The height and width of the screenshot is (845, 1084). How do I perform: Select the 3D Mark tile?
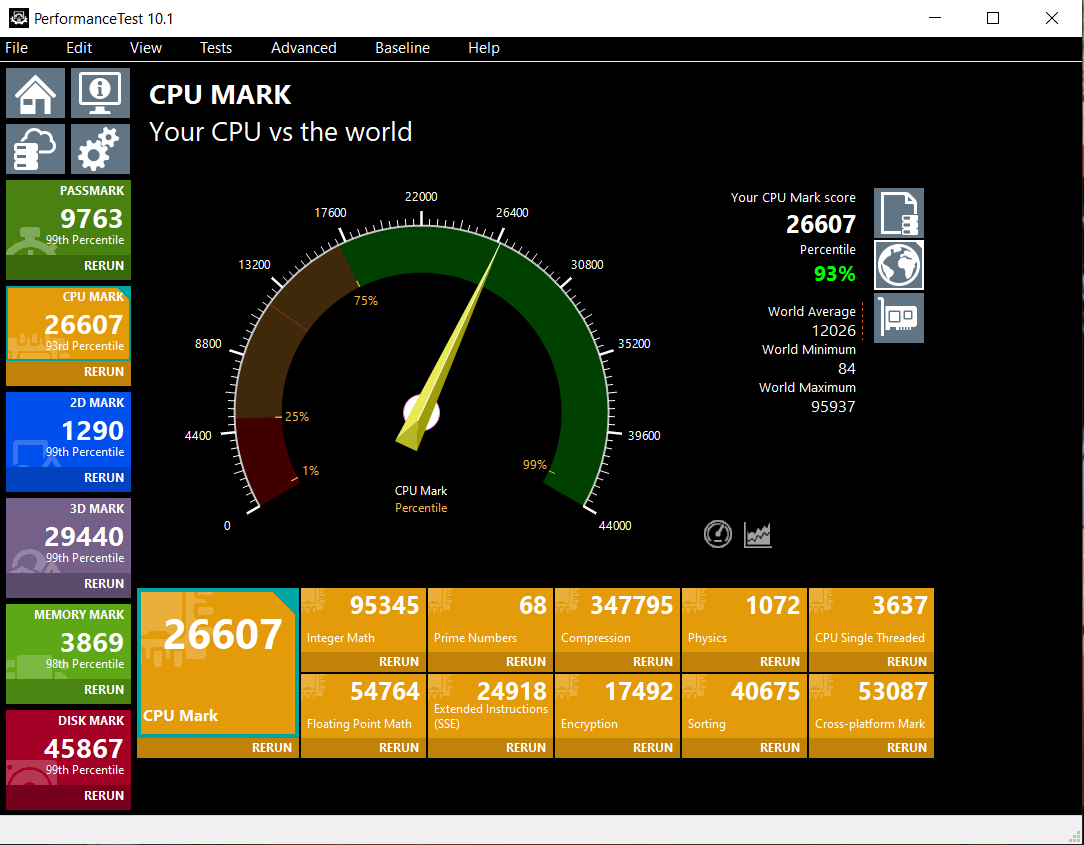tap(68, 536)
